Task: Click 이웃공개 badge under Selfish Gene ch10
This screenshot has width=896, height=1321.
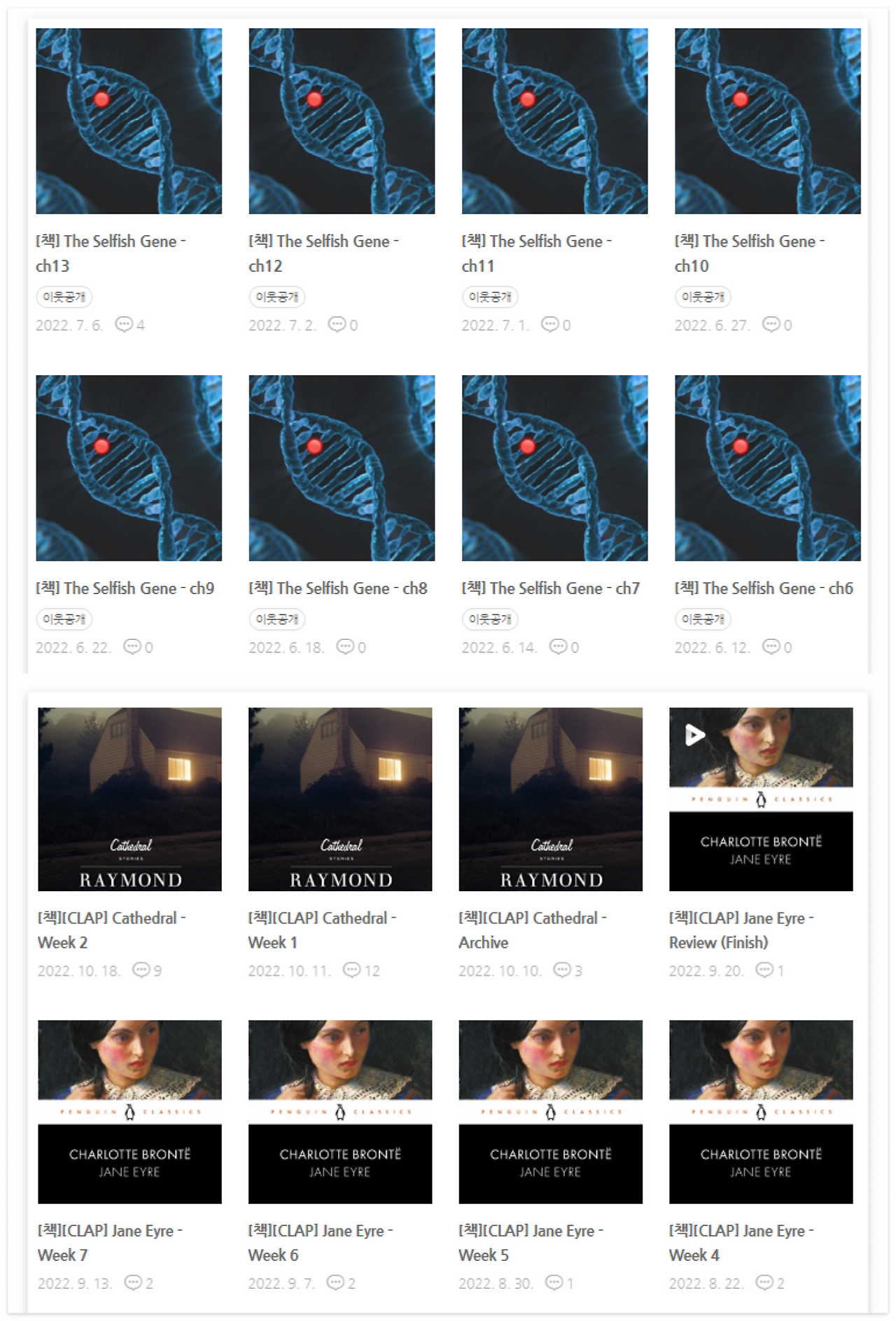Action: (x=703, y=297)
